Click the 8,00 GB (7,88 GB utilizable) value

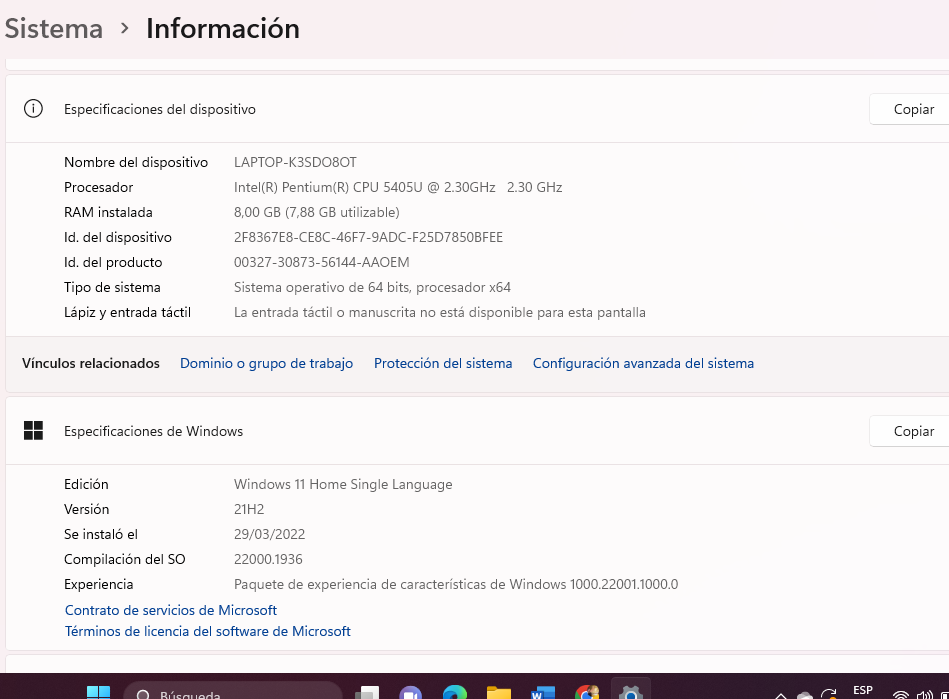click(x=317, y=212)
